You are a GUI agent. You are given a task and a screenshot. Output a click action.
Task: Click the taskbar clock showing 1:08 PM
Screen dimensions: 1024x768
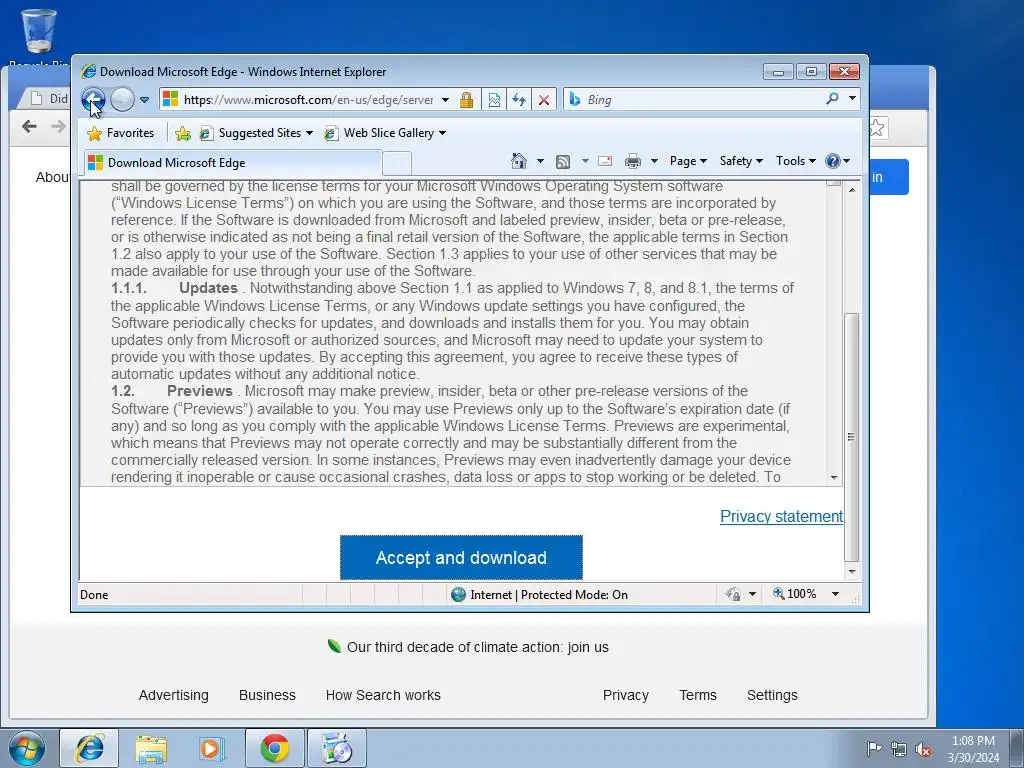[973, 749]
